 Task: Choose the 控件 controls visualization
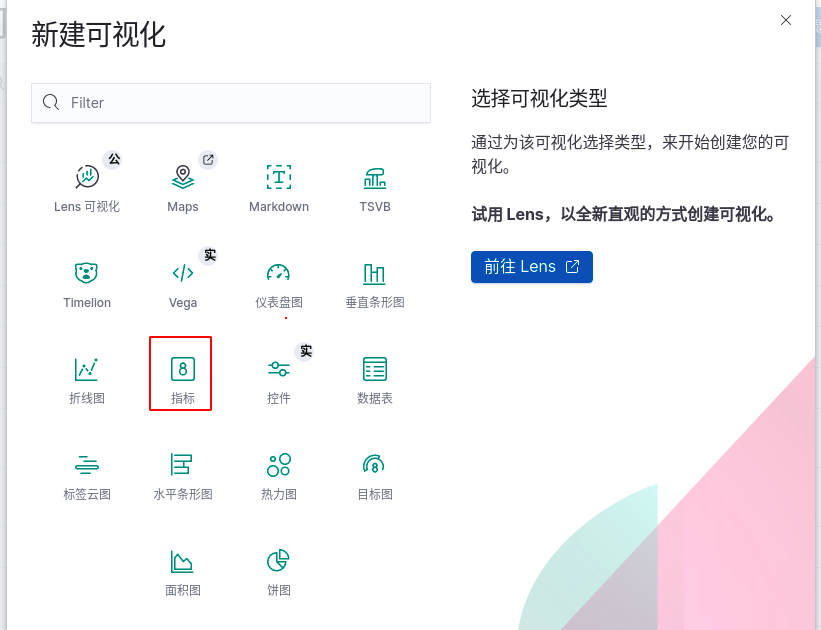(278, 374)
